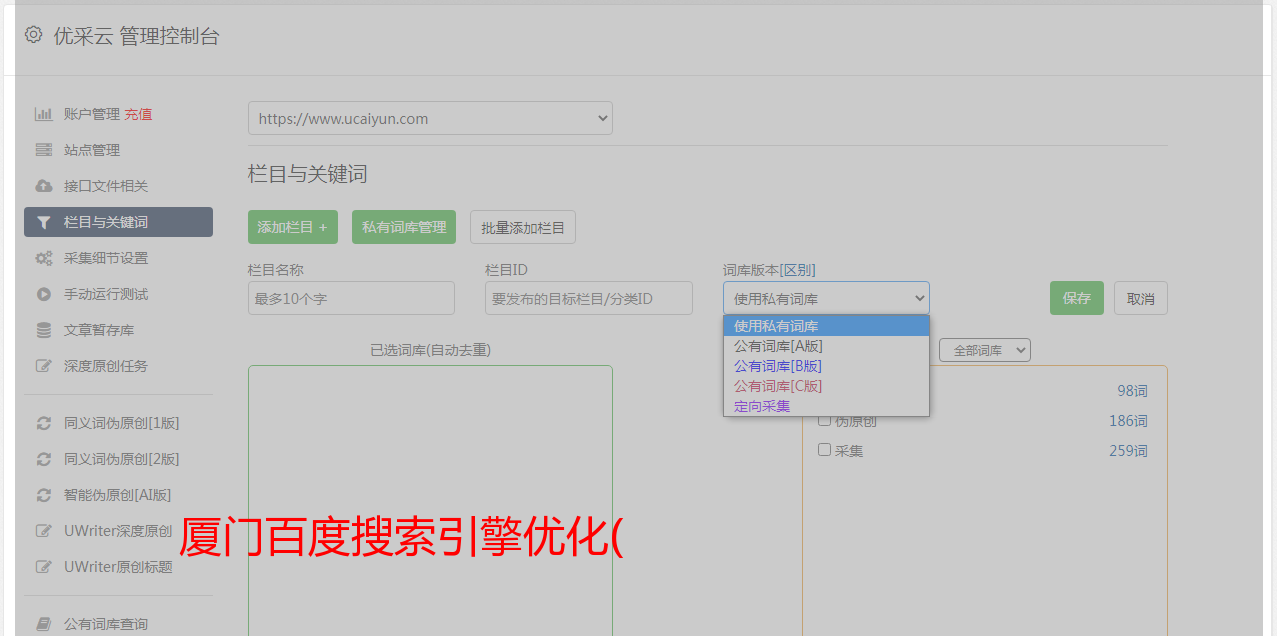Focus the 栏目名称 input field
The image size is (1277, 636).
tap(351, 298)
